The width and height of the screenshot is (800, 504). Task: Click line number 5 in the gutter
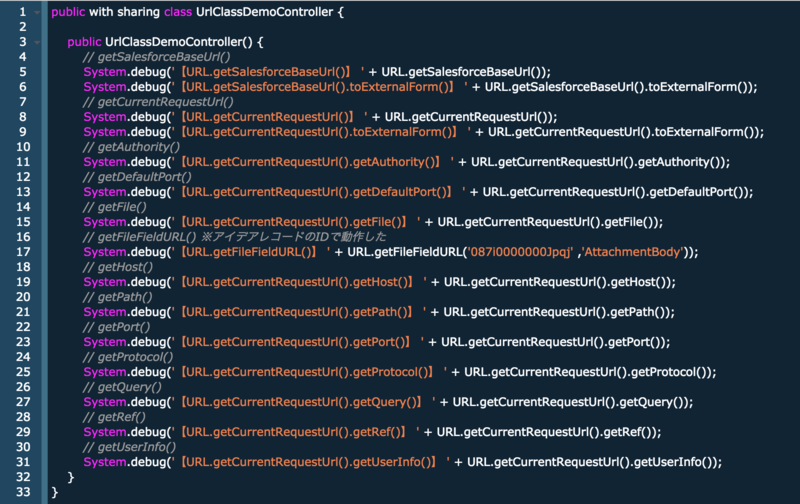pyautogui.click(x=22, y=72)
